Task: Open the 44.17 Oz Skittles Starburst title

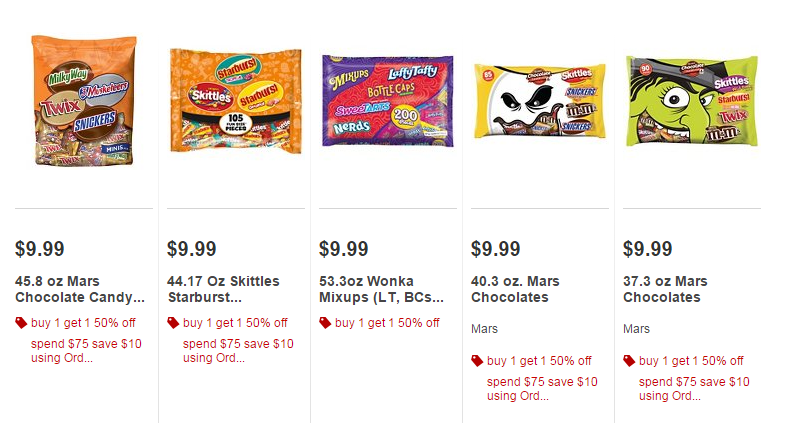Action: pos(223,289)
